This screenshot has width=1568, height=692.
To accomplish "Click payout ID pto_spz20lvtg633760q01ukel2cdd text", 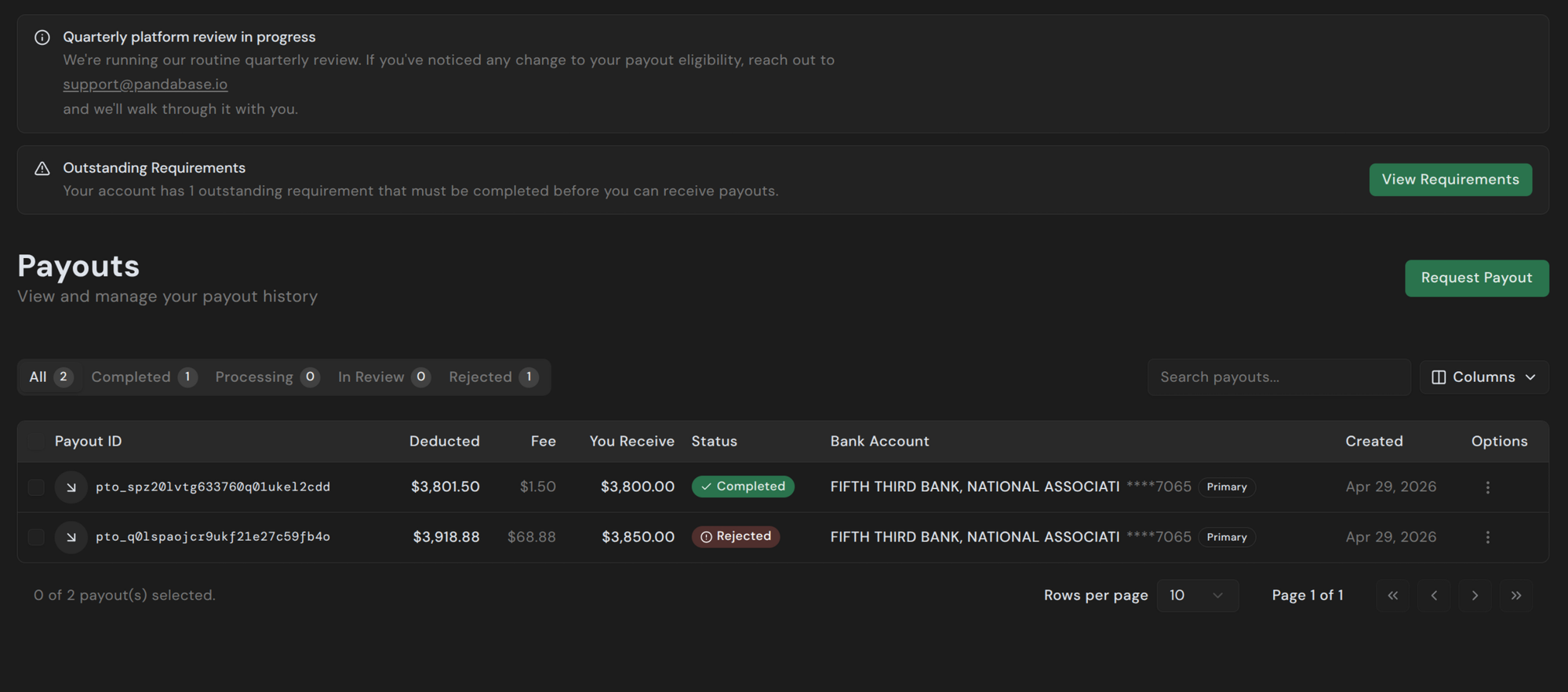I will (x=213, y=487).
